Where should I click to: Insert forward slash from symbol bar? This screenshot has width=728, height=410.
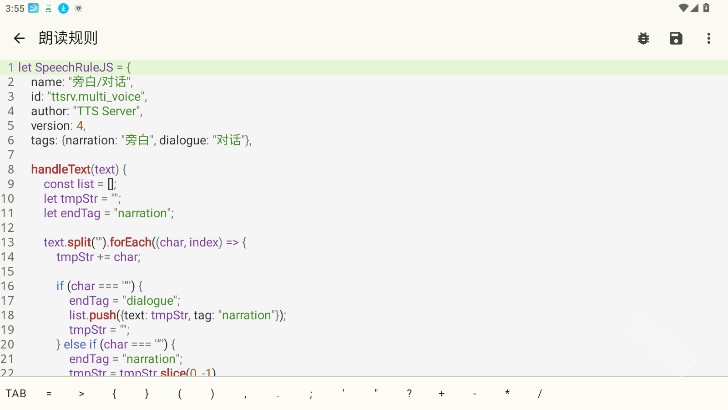pyautogui.click(x=540, y=394)
